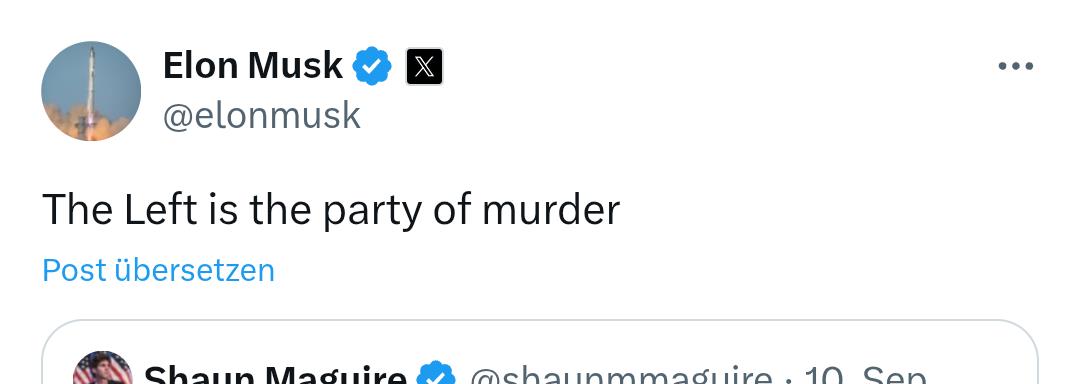Open the three-dot more options menu
Viewport: 1080px width, 384px height.
(x=1015, y=66)
